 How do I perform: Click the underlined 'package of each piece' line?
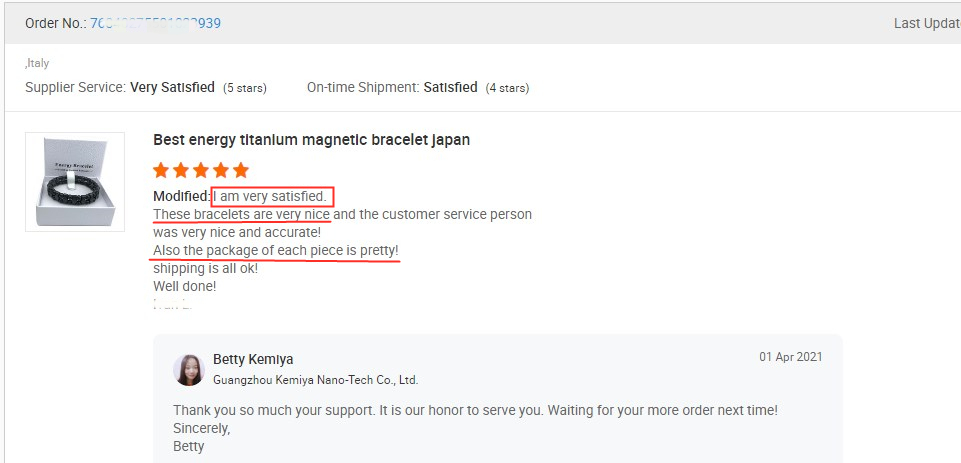point(275,250)
